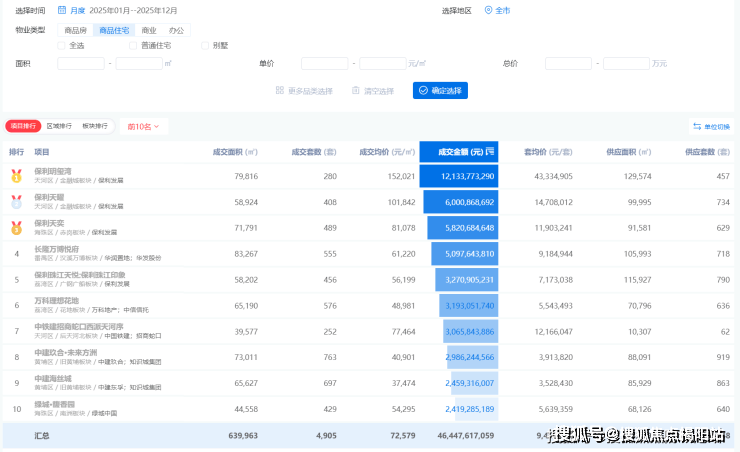Open the 保利明玺湾 project
The image size is (740, 452).
coord(53,171)
